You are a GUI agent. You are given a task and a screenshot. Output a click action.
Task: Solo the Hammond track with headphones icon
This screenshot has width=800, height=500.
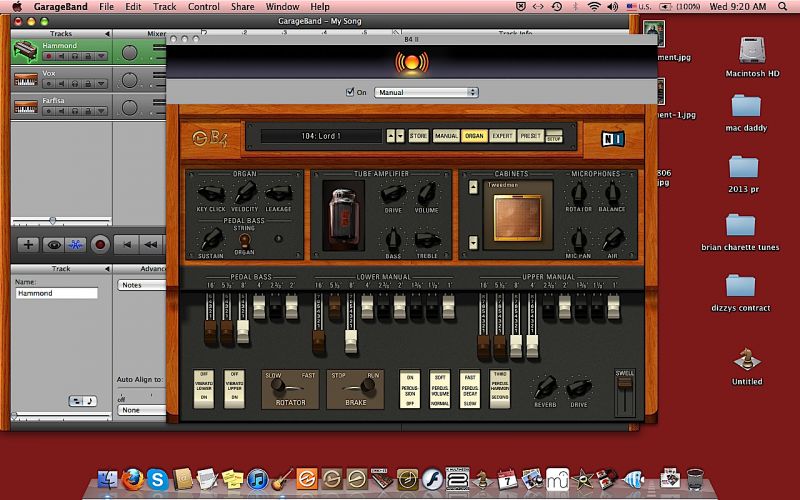[x=75, y=56]
